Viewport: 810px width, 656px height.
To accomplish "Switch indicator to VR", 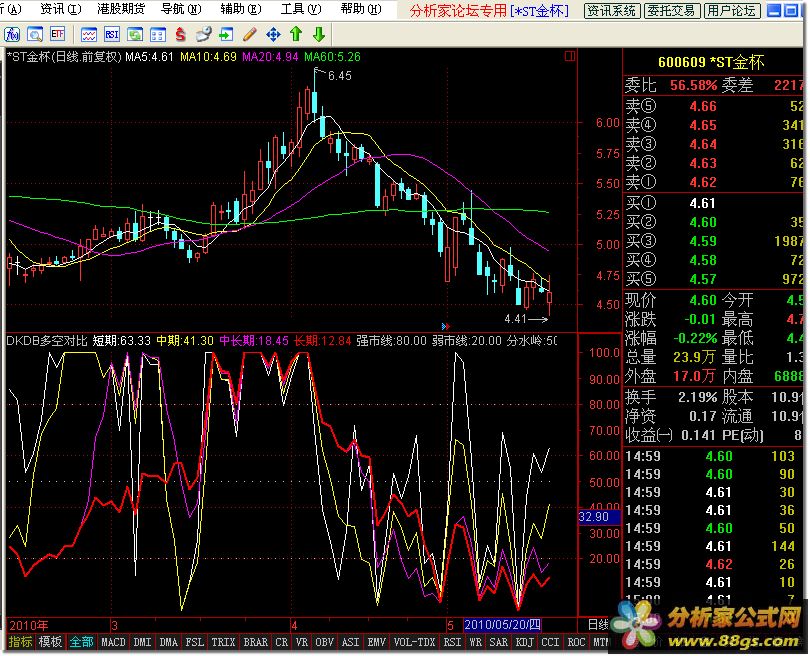I will click(x=302, y=642).
